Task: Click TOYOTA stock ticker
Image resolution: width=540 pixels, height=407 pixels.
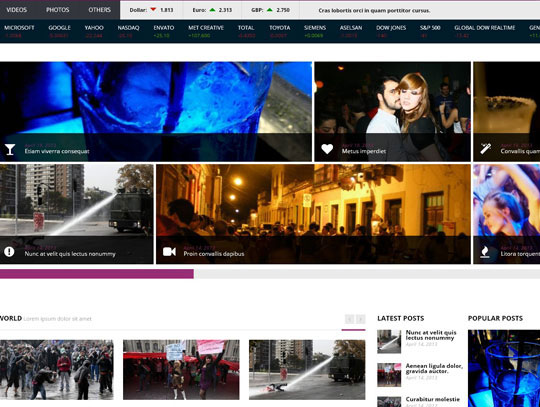Action: [280, 31]
